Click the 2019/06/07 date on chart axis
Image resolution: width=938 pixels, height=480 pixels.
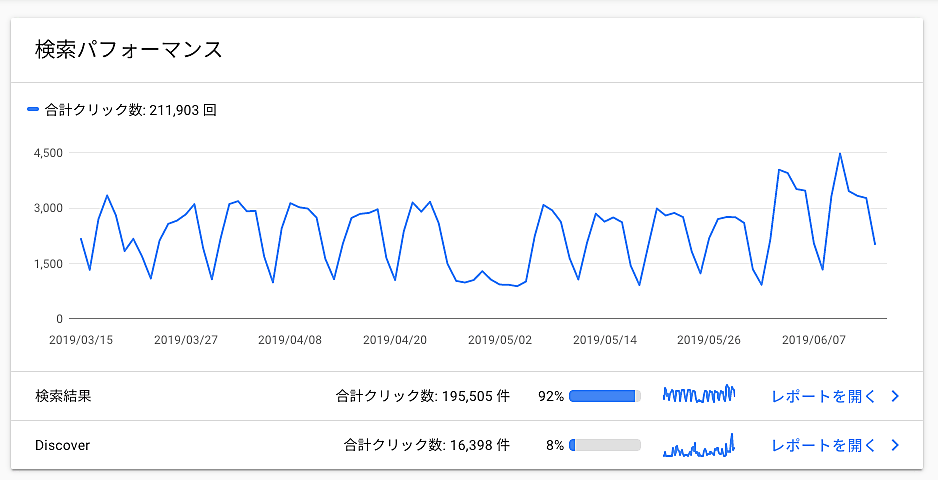pyautogui.click(x=814, y=340)
